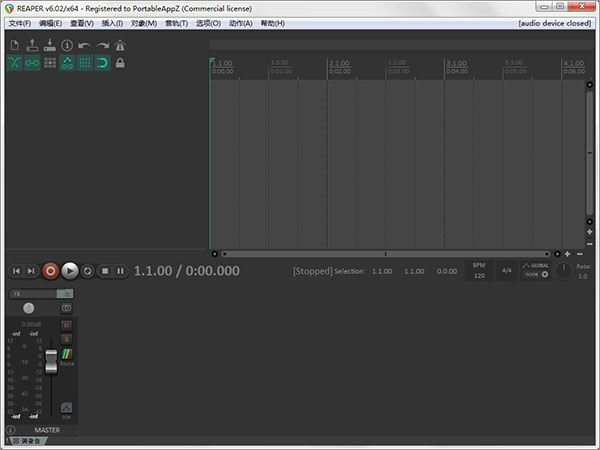Viewport: 600px width, 450px height.
Task: Toggle grid lines toolbar button
Action: tap(85, 63)
